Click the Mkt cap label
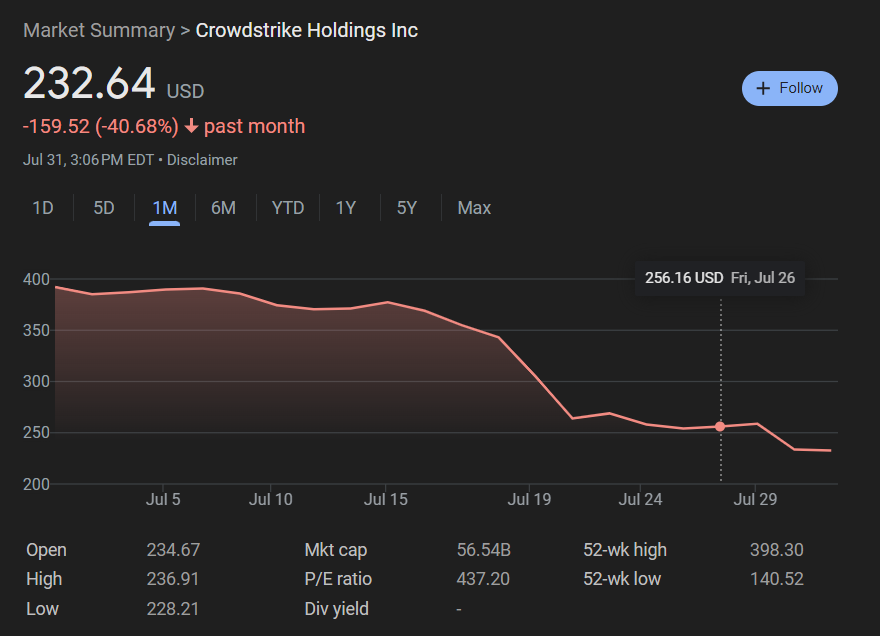This screenshot has width=880, height=636. pos(336,550)
